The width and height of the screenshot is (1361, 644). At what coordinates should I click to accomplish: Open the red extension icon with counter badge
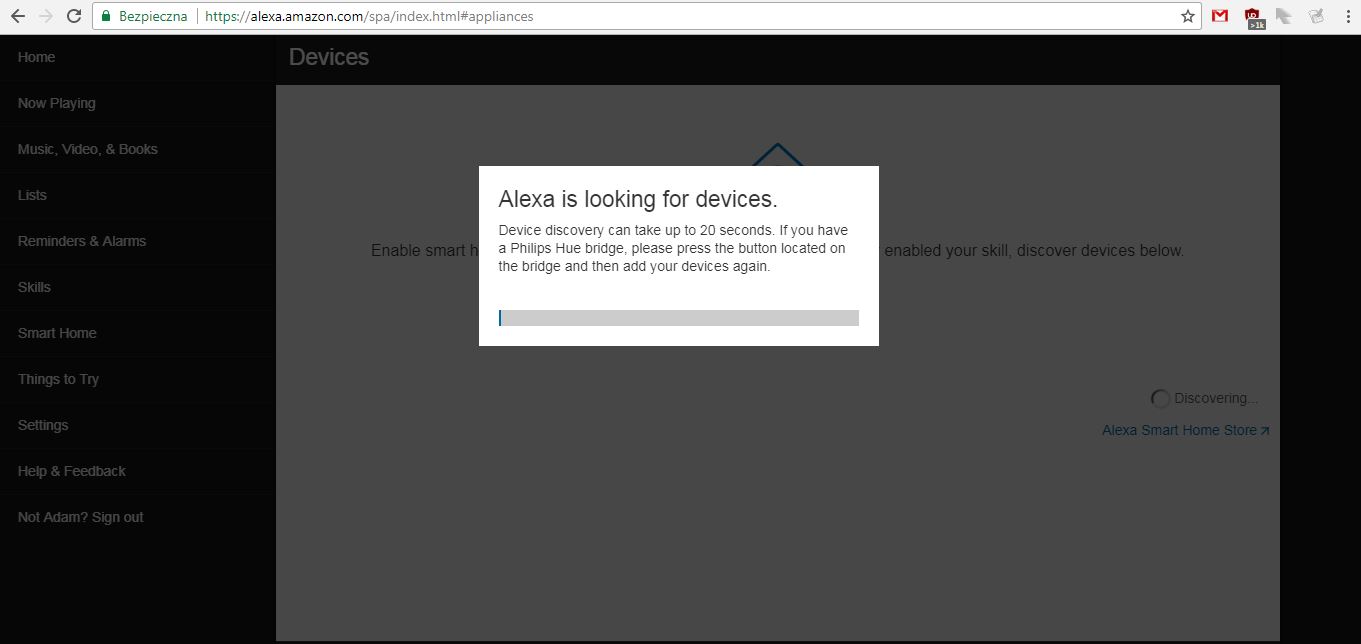click(1253, 17)
